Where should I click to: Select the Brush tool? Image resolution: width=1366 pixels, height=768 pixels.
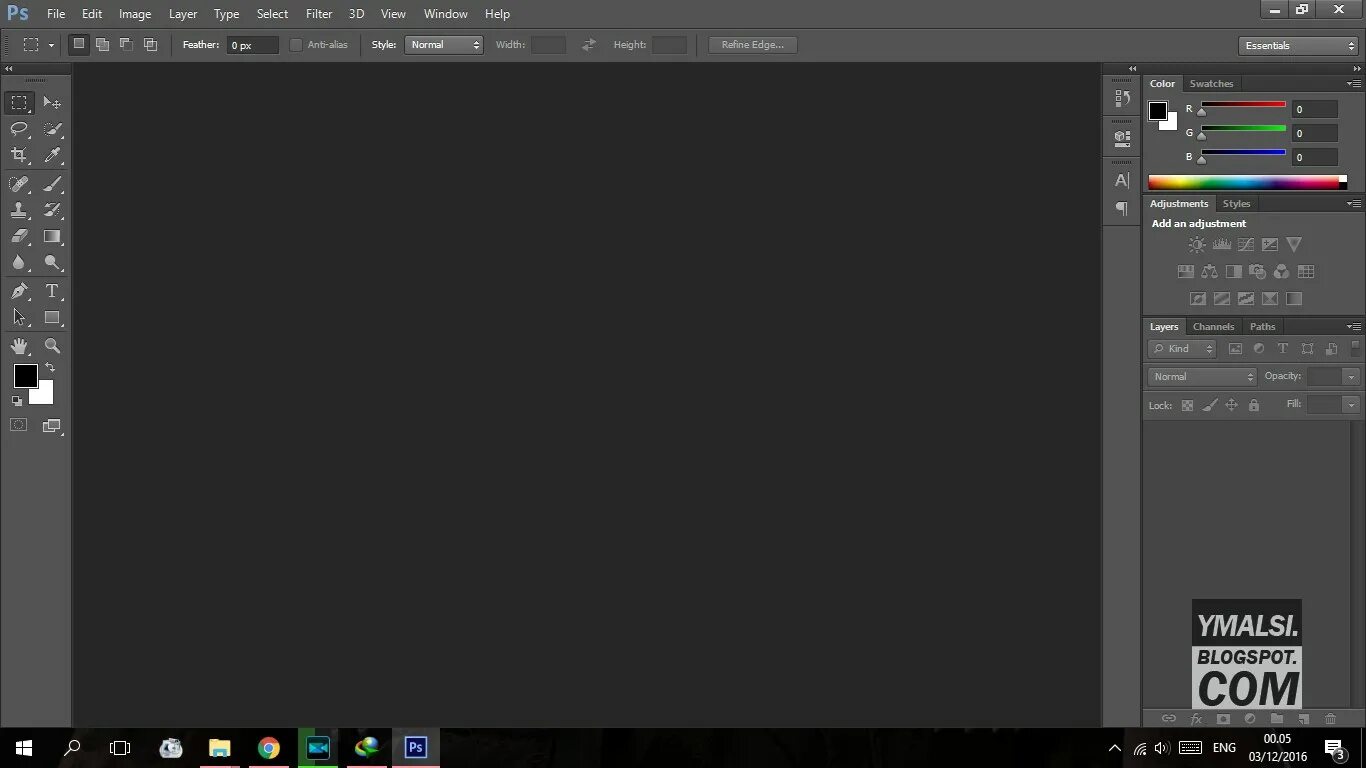[x=52, y=184]
